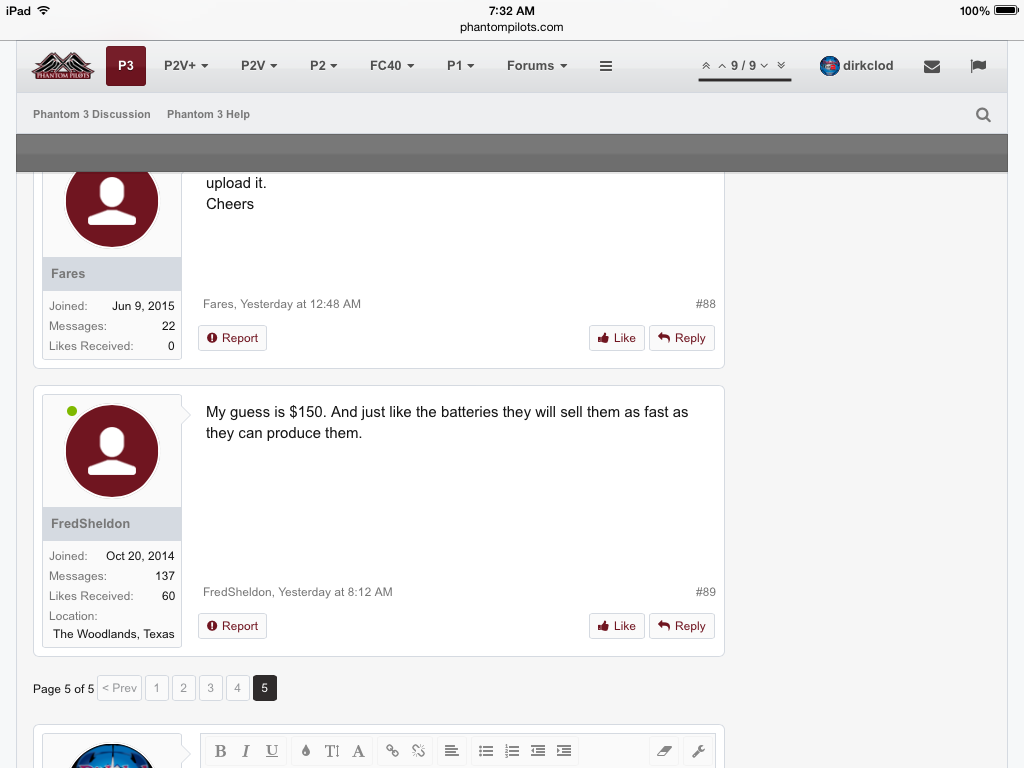Screen dimensions: 1024x768
Task: Open Fares user avatar
Action: (112, 209)
